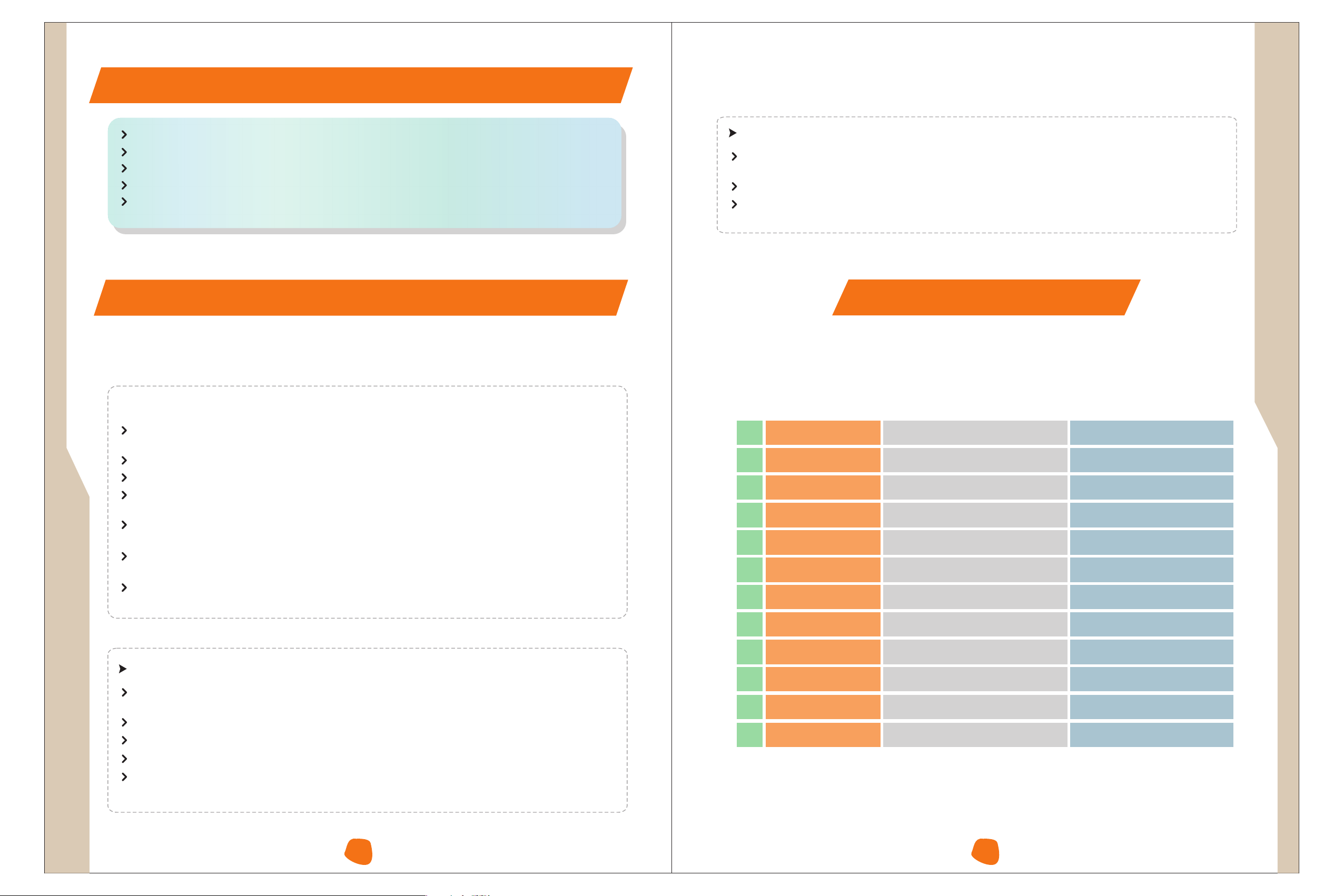Screen dimensions: 1344x896
Task: Click the first chevron in the middle-left dashed box
Action: pyautogui.click(x=125, y=431)
